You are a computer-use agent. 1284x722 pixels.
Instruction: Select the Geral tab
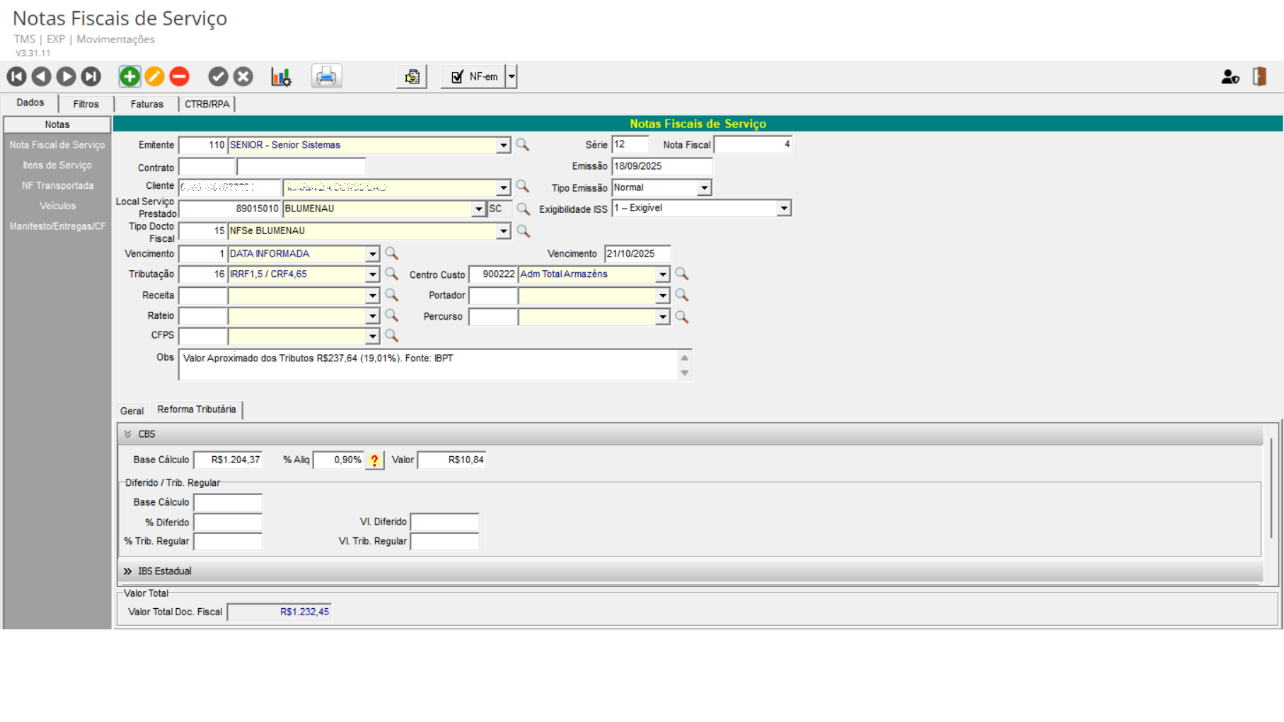click(x=132, y=411)
